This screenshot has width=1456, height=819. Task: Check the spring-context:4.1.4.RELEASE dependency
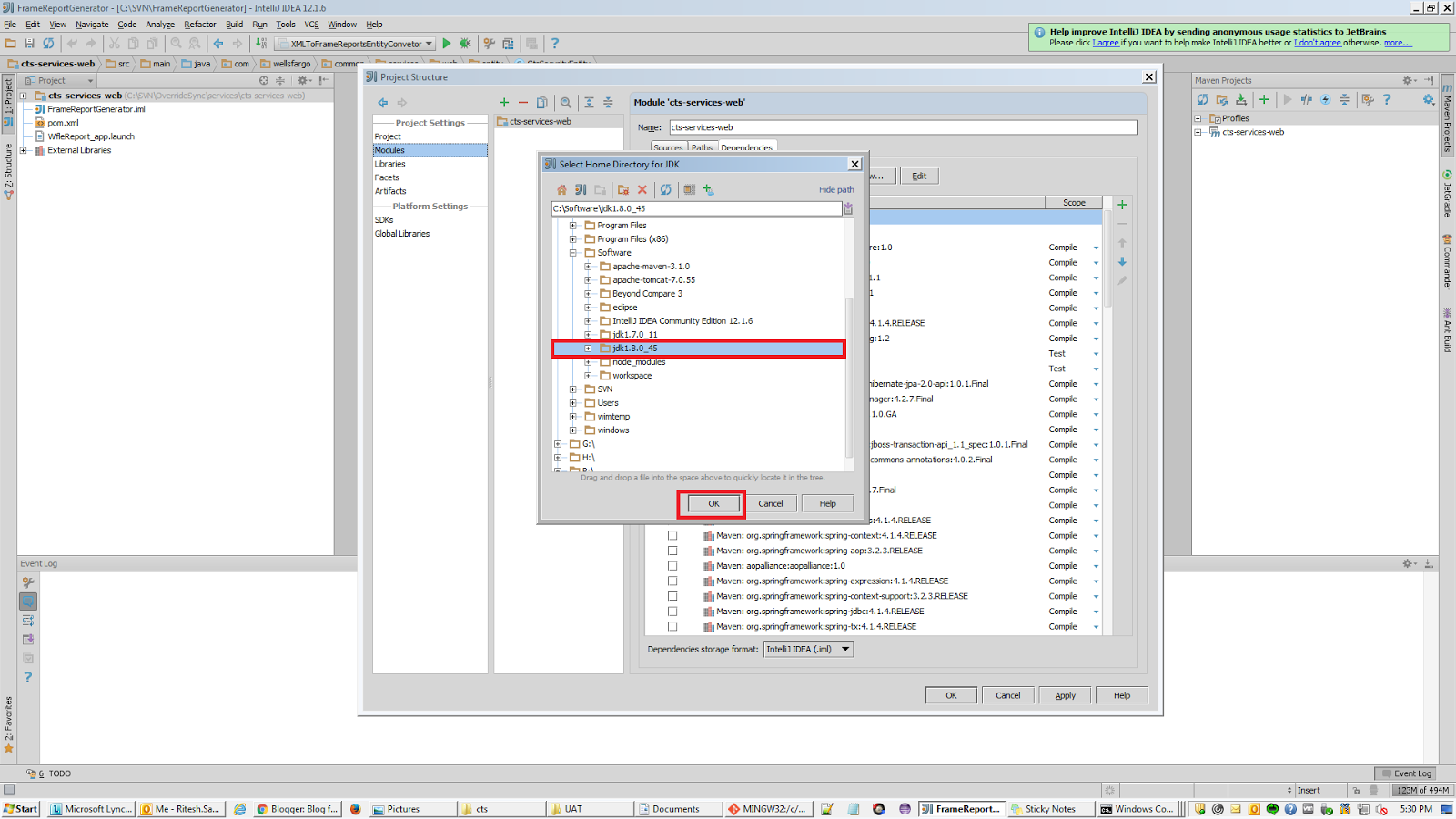pyautogui.click(x=673, y=535)
